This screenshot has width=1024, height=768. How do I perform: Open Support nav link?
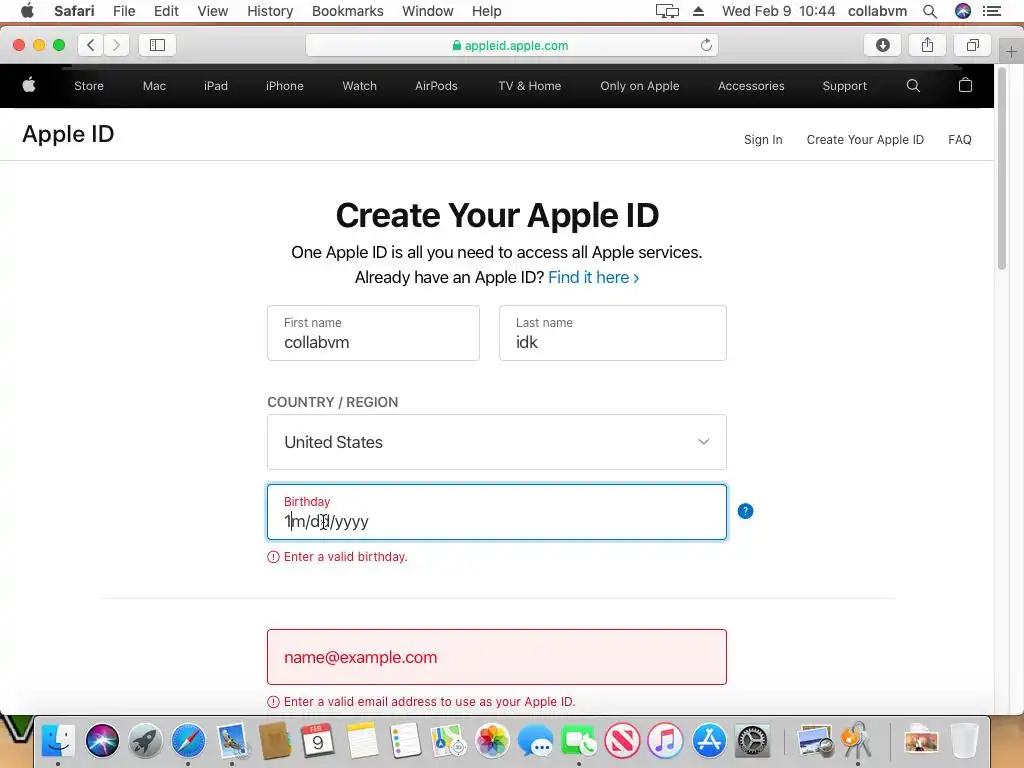click(x=844, y=86)
